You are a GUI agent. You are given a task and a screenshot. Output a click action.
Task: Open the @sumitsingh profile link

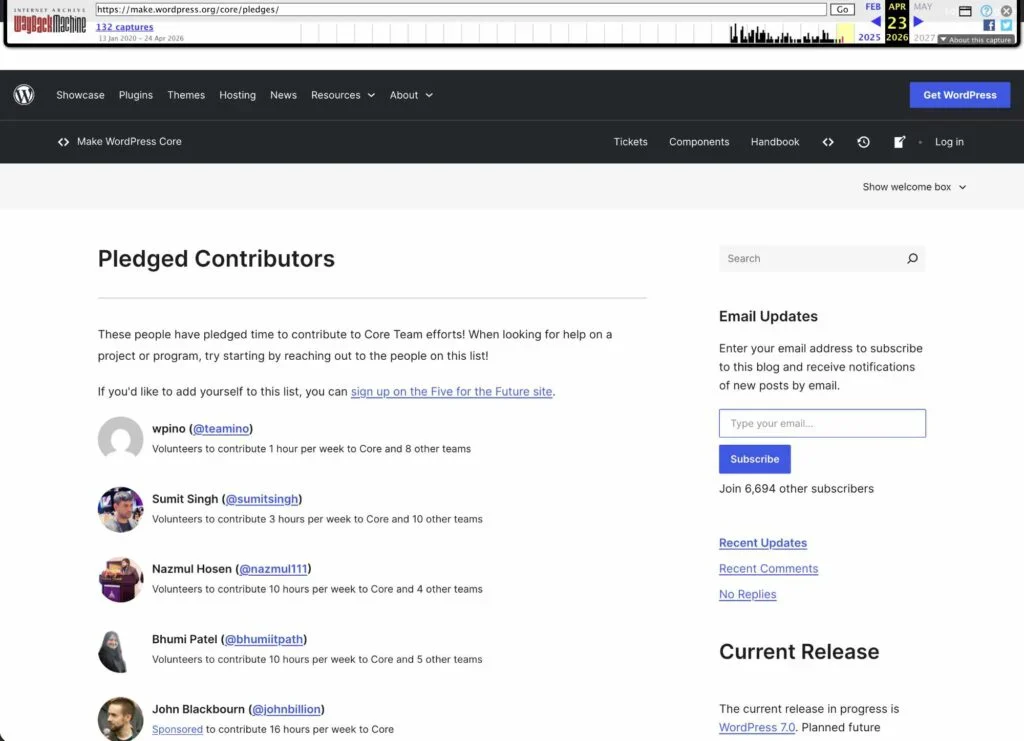coord(262,499)
